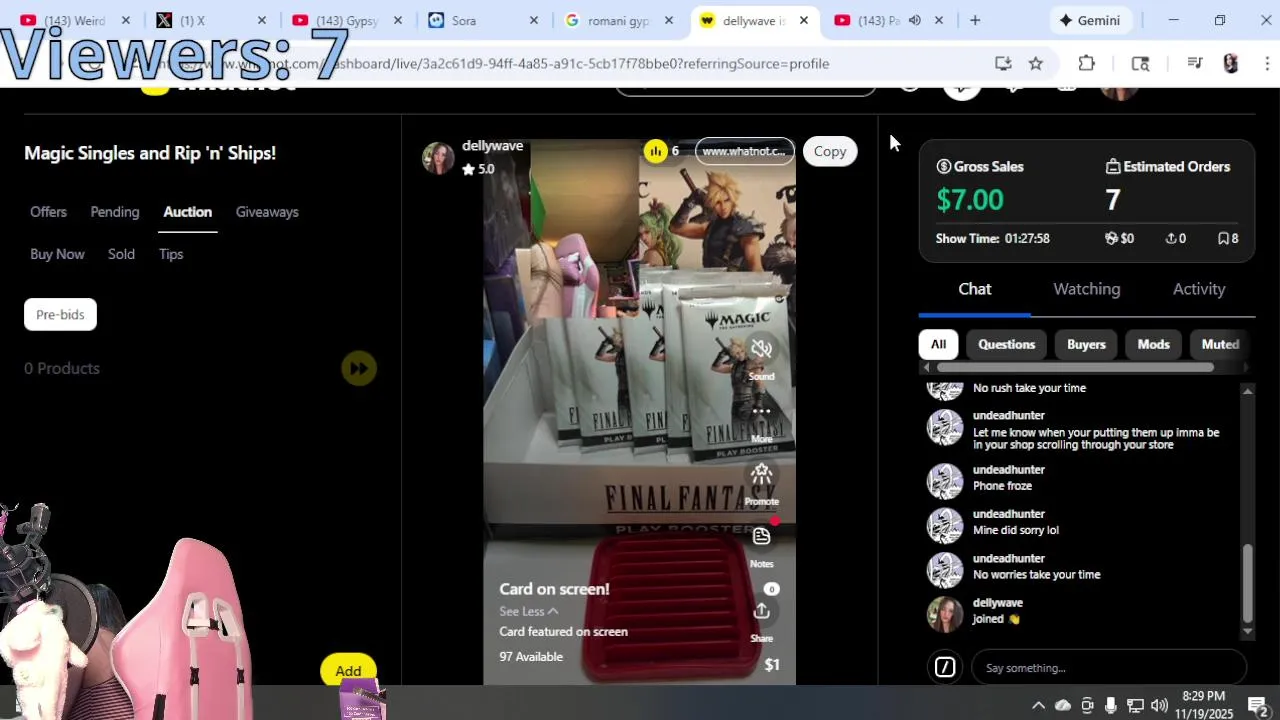The image size is (1280, 720).
Task: Click undeadhunter's 'Phone froze' message
Action: (1002, 486)
